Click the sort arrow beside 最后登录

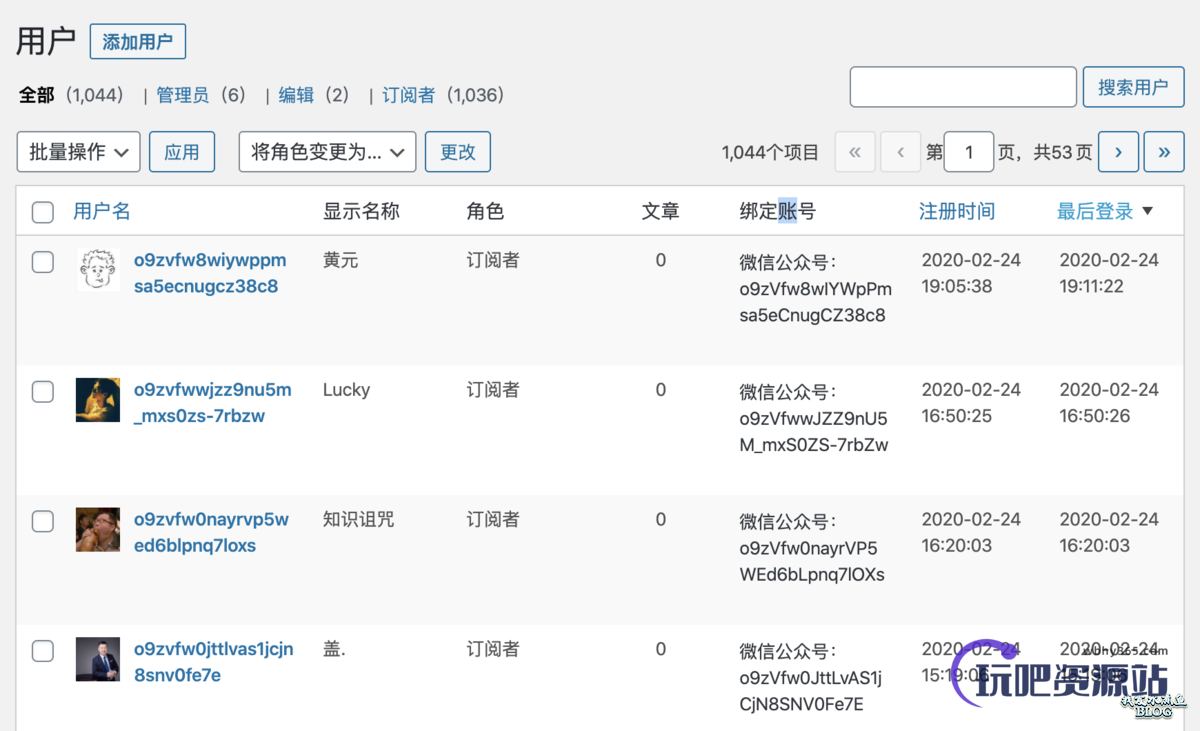(1148, 211)
